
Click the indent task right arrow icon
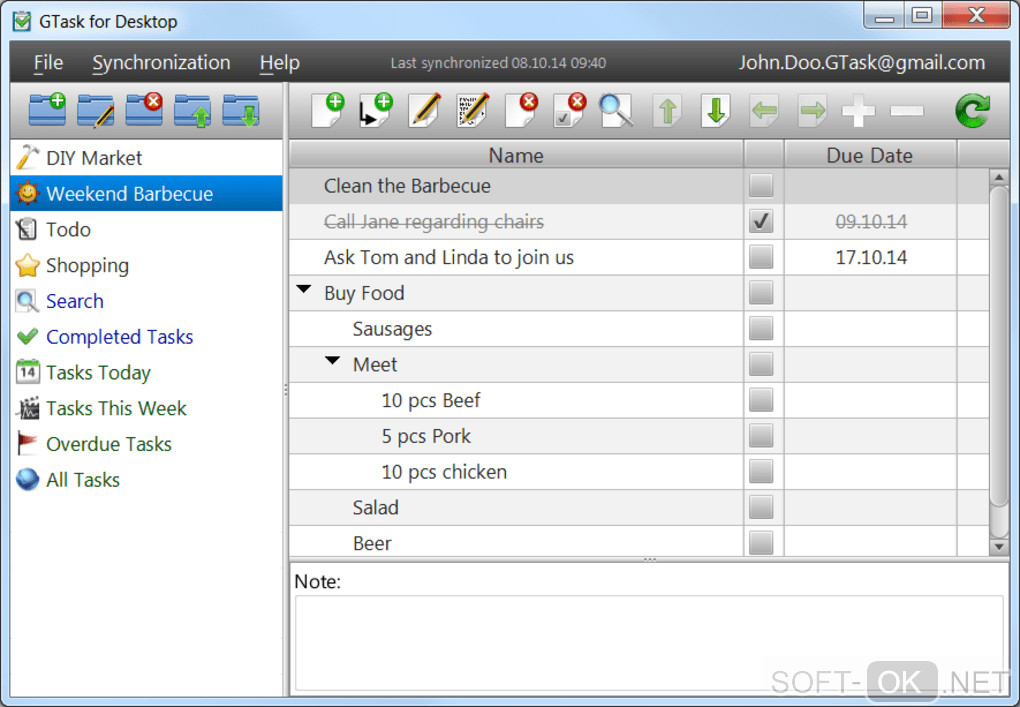click(x=812, y=111)
